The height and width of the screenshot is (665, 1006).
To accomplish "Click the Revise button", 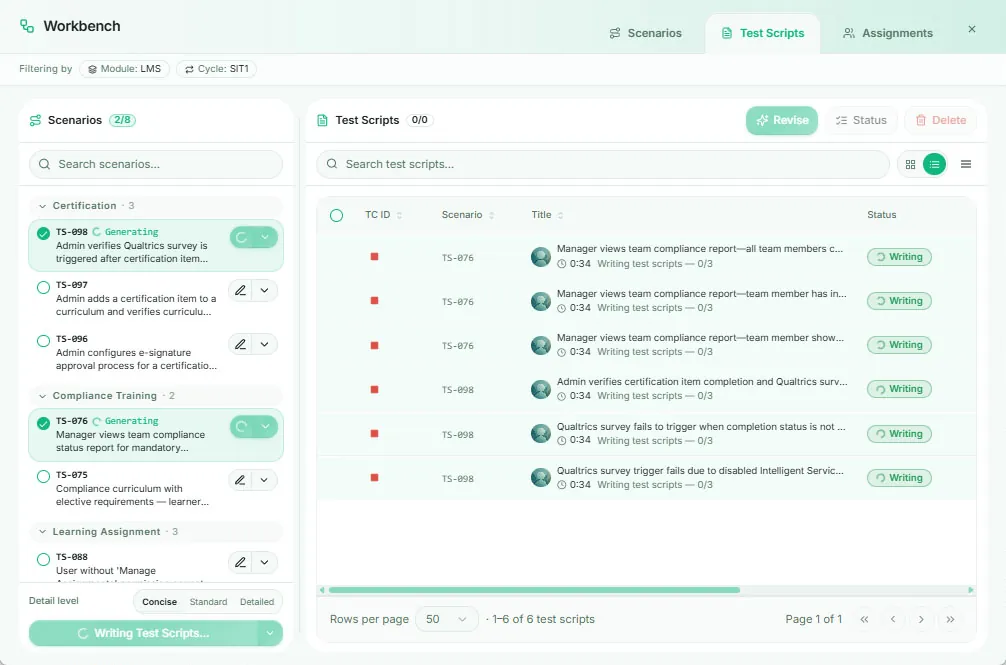I will point(782,121).
